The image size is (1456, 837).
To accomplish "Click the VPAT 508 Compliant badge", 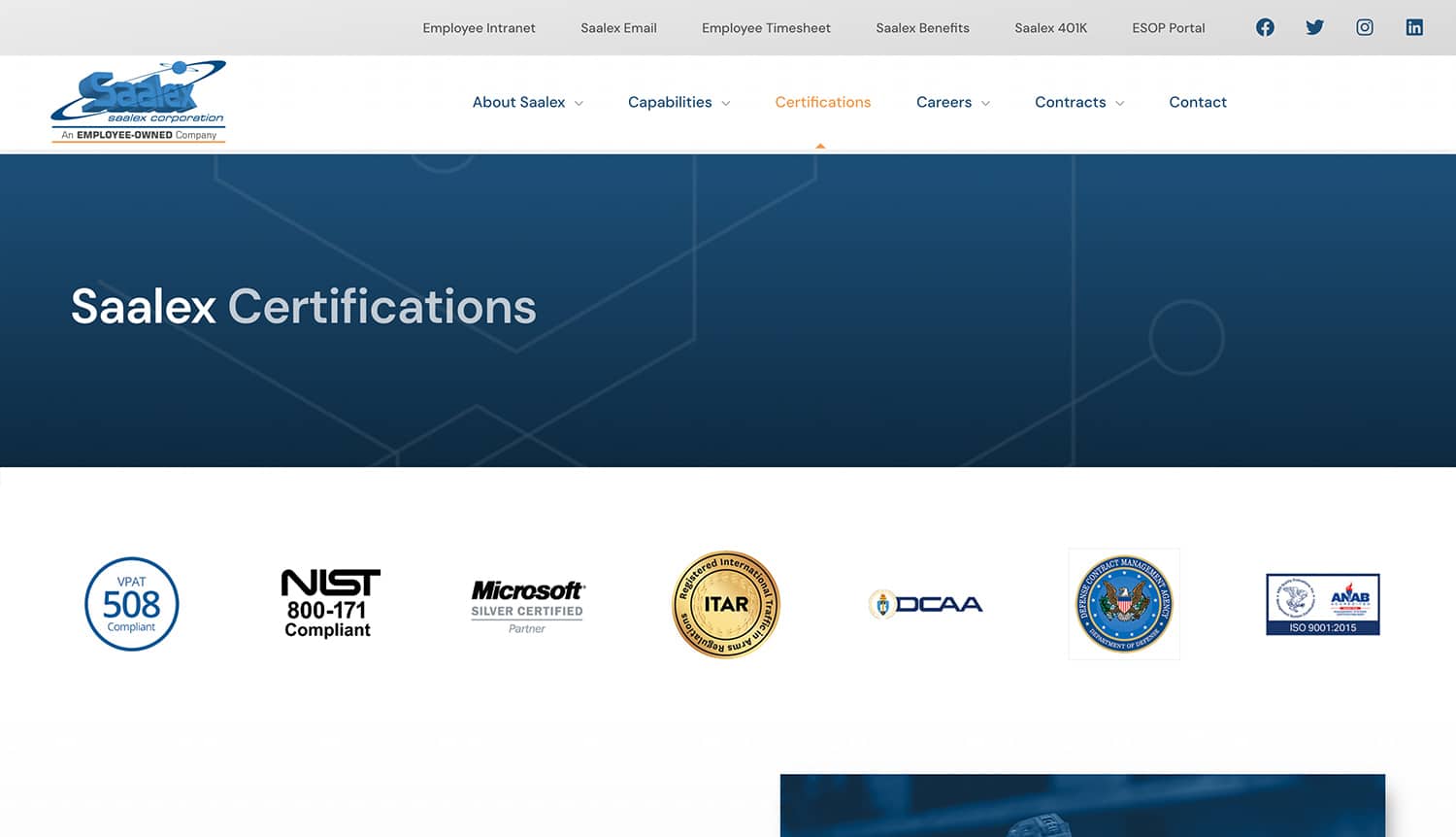I will tap(132, 604).
